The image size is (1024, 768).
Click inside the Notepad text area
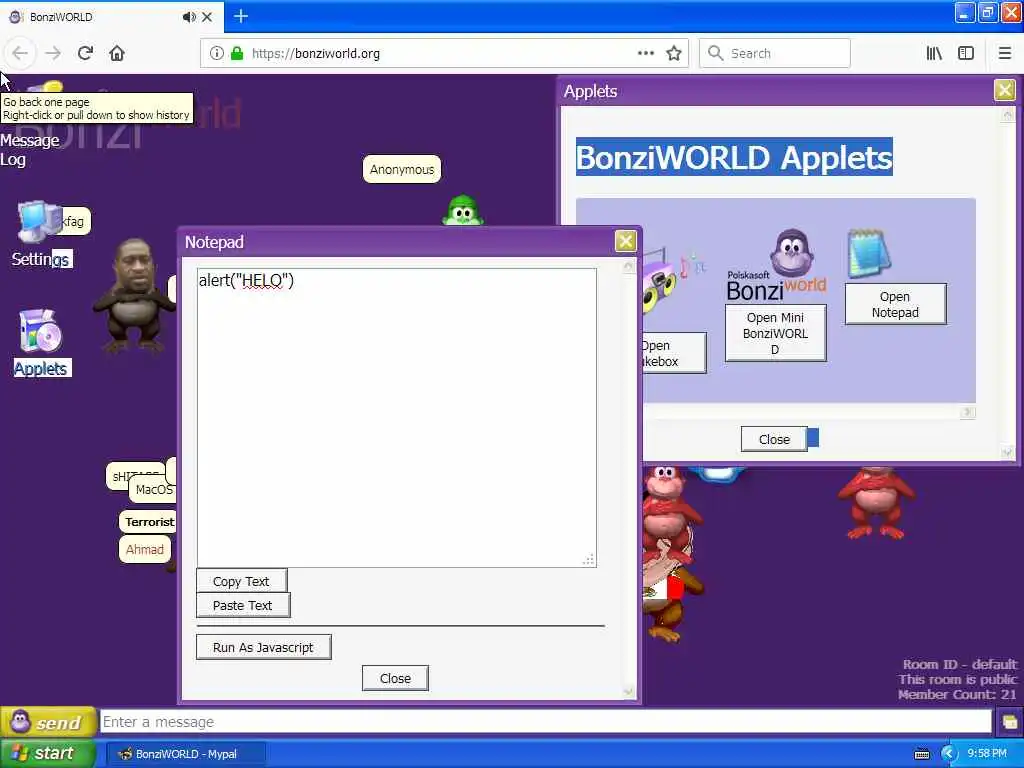[x=396, y=417]
